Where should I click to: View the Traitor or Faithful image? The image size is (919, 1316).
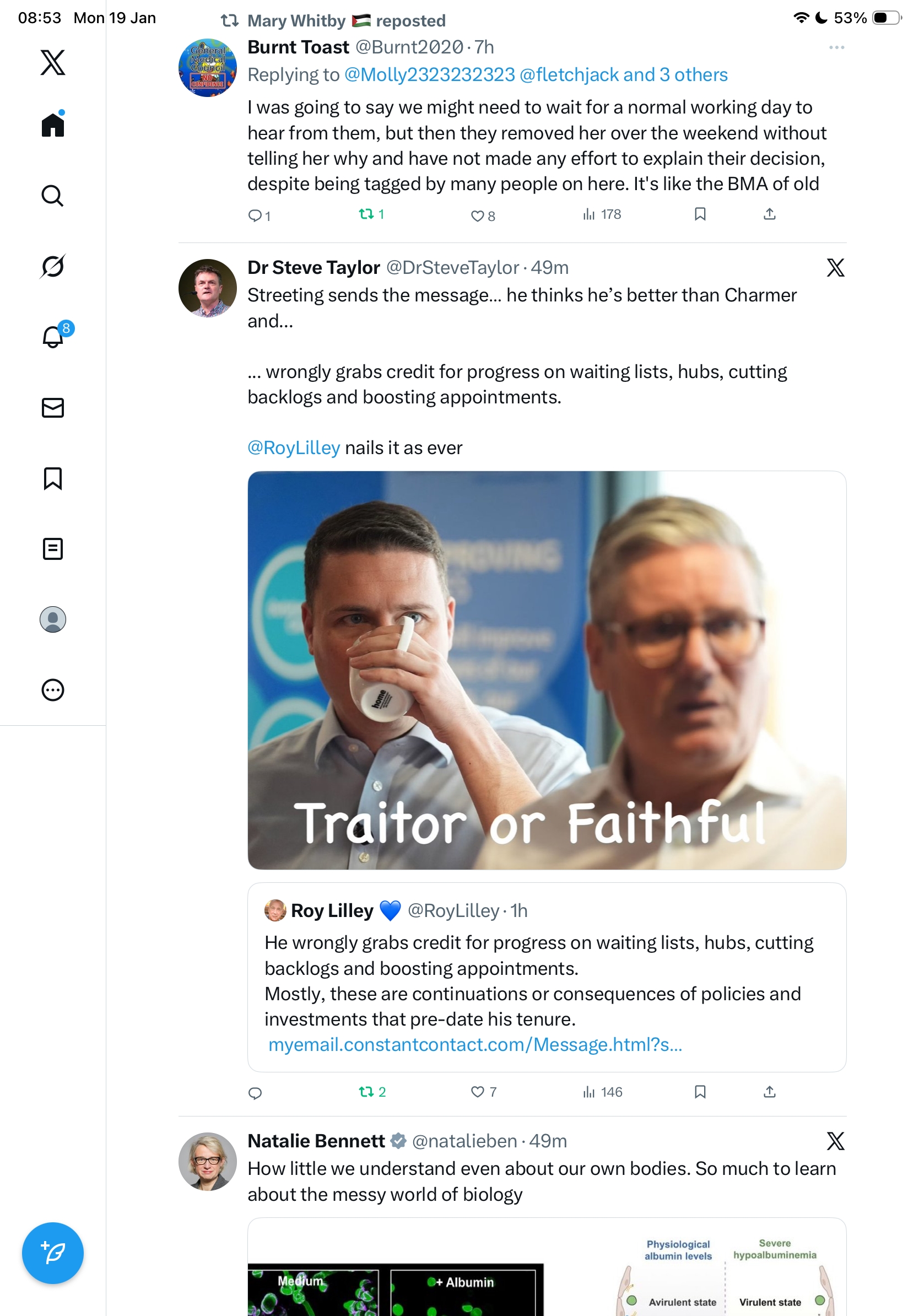coord(546,670)
